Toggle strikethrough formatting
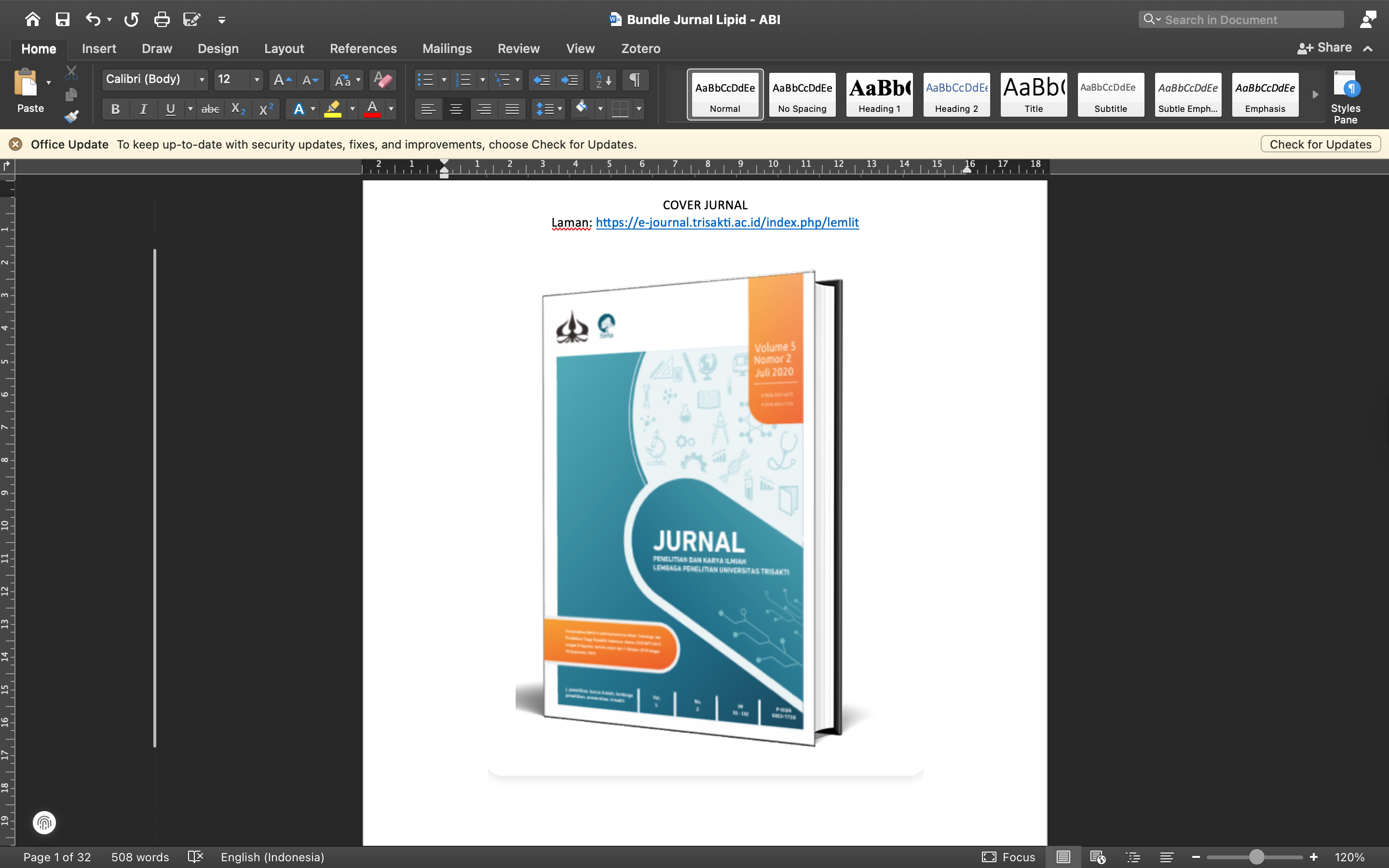The height and width of the screenshot is (868, 1389). [x=210, y=109]
